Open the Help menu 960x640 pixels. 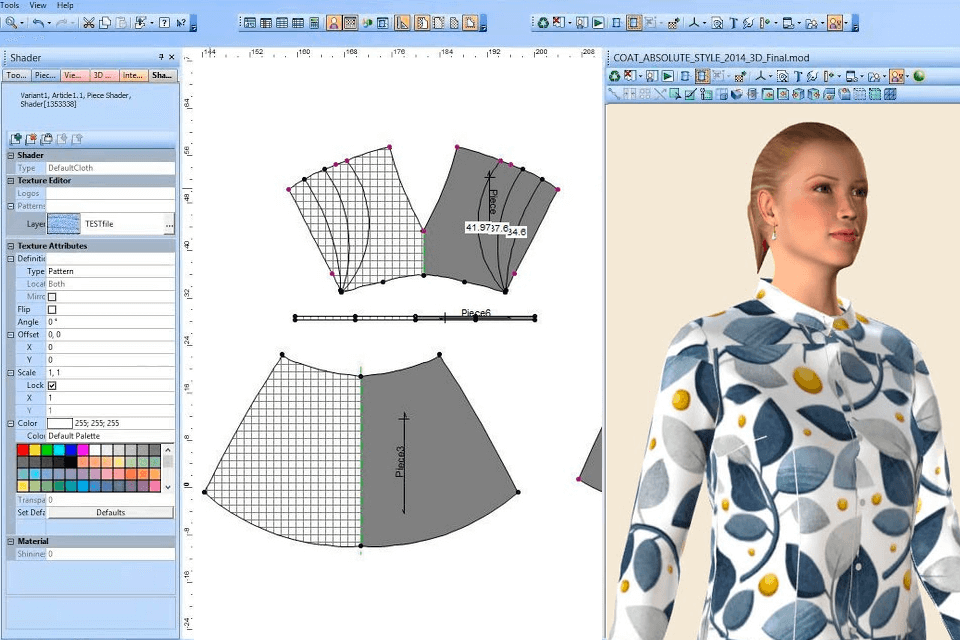(65, 5)
